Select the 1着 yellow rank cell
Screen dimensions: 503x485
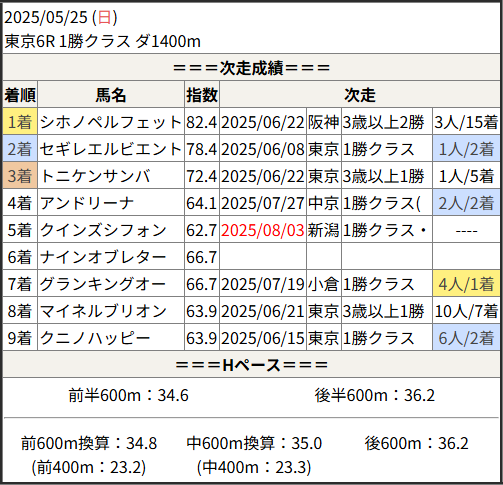(20, 121)
